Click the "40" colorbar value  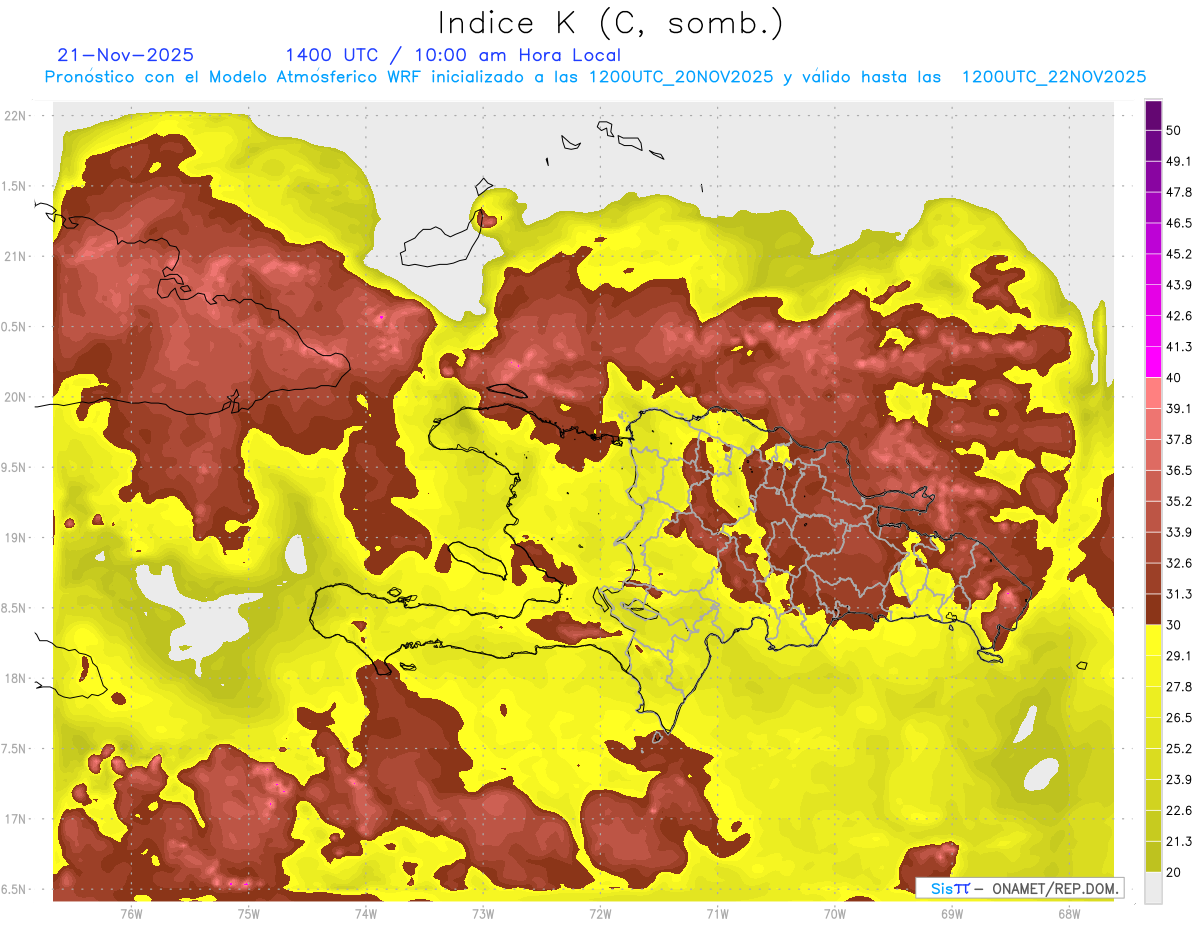point(1174,378)
